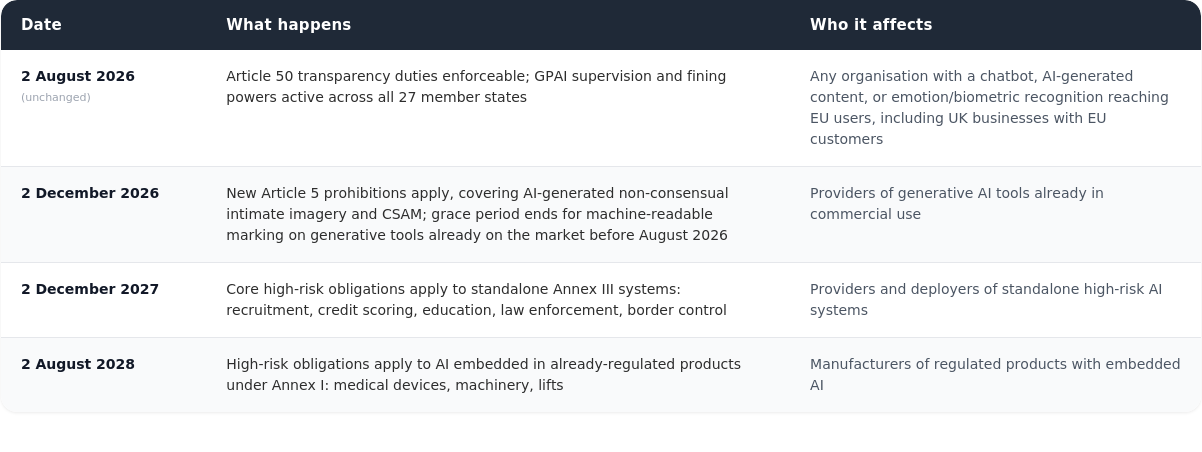Click Manufacturers of regulated products cell
The height and width of the screenshot is (452, 1202).
(x=995, y=375)
